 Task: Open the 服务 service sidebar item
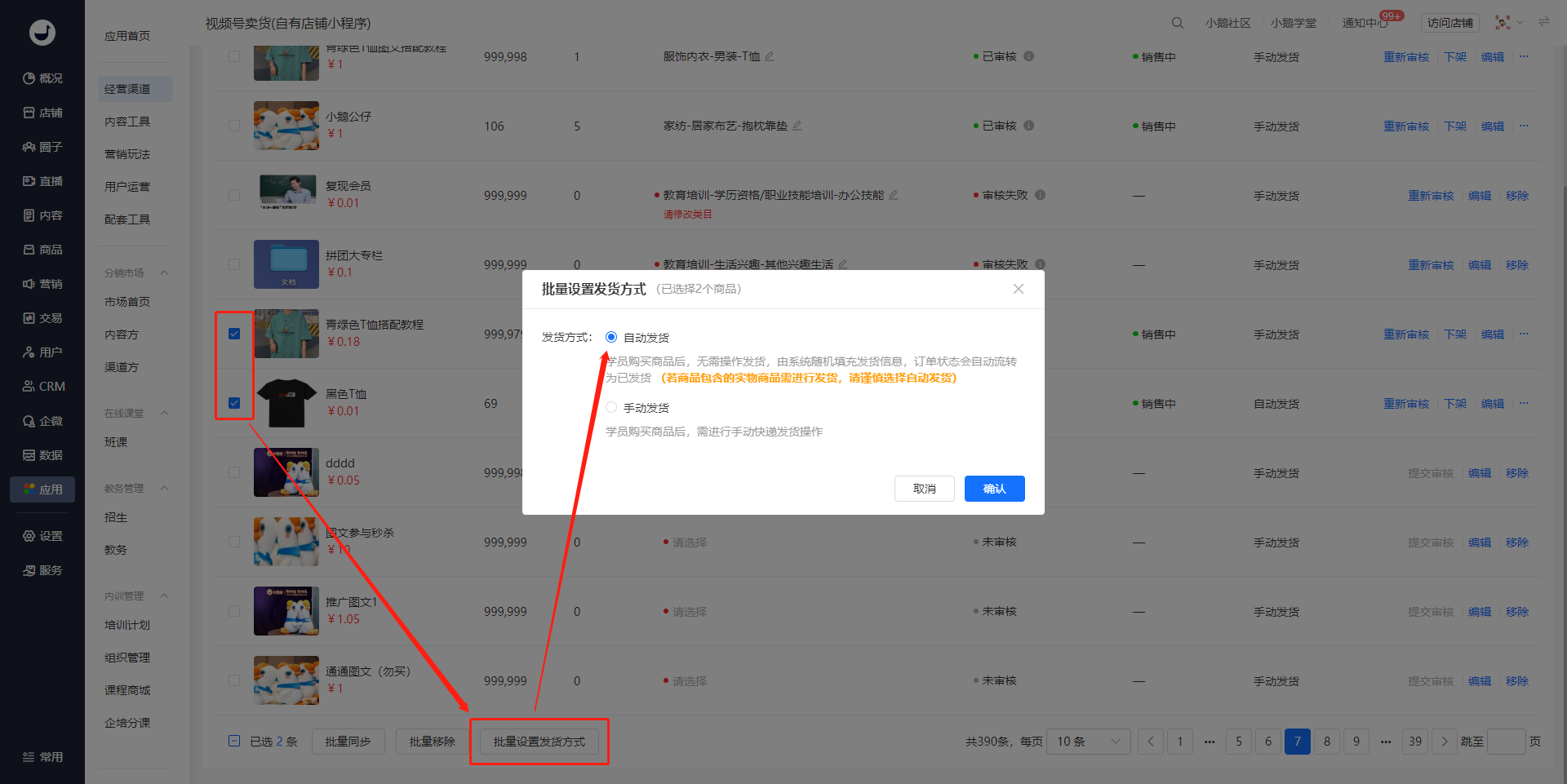coord(42,570)
